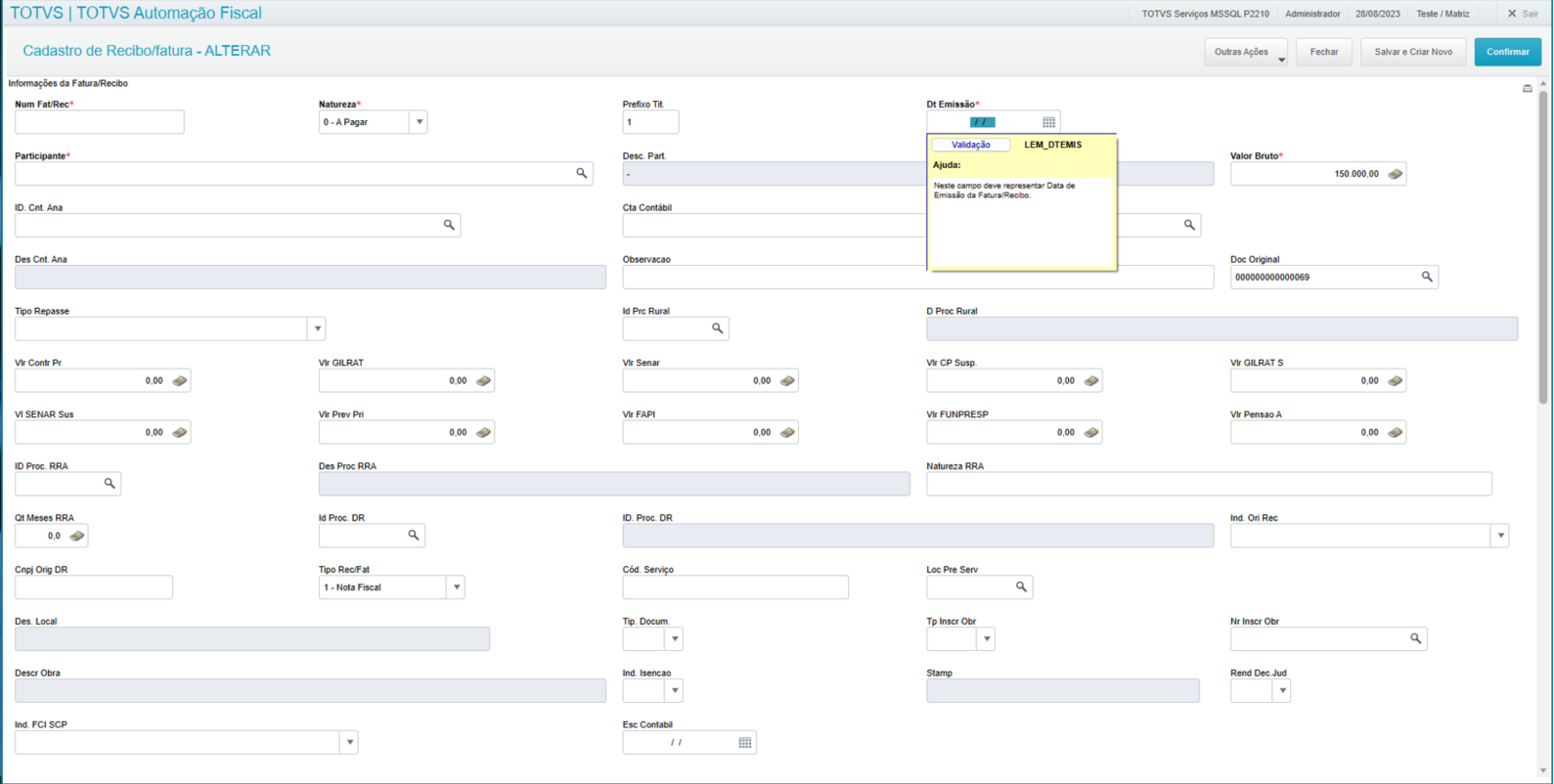The height and width of the screenshot is (784, 1554).
Task: Click the Cód. Serviço input field
Action: tap(735, 588)
